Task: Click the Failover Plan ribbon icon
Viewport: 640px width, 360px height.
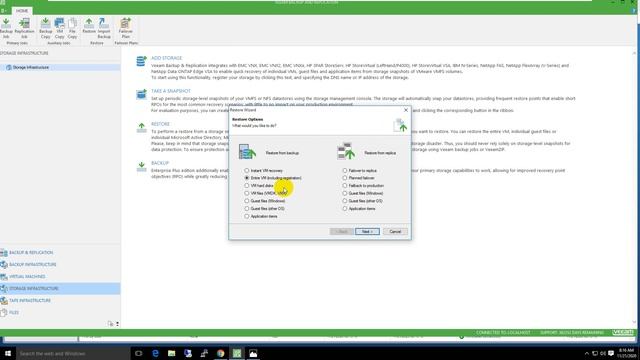Action: [125, 28]
